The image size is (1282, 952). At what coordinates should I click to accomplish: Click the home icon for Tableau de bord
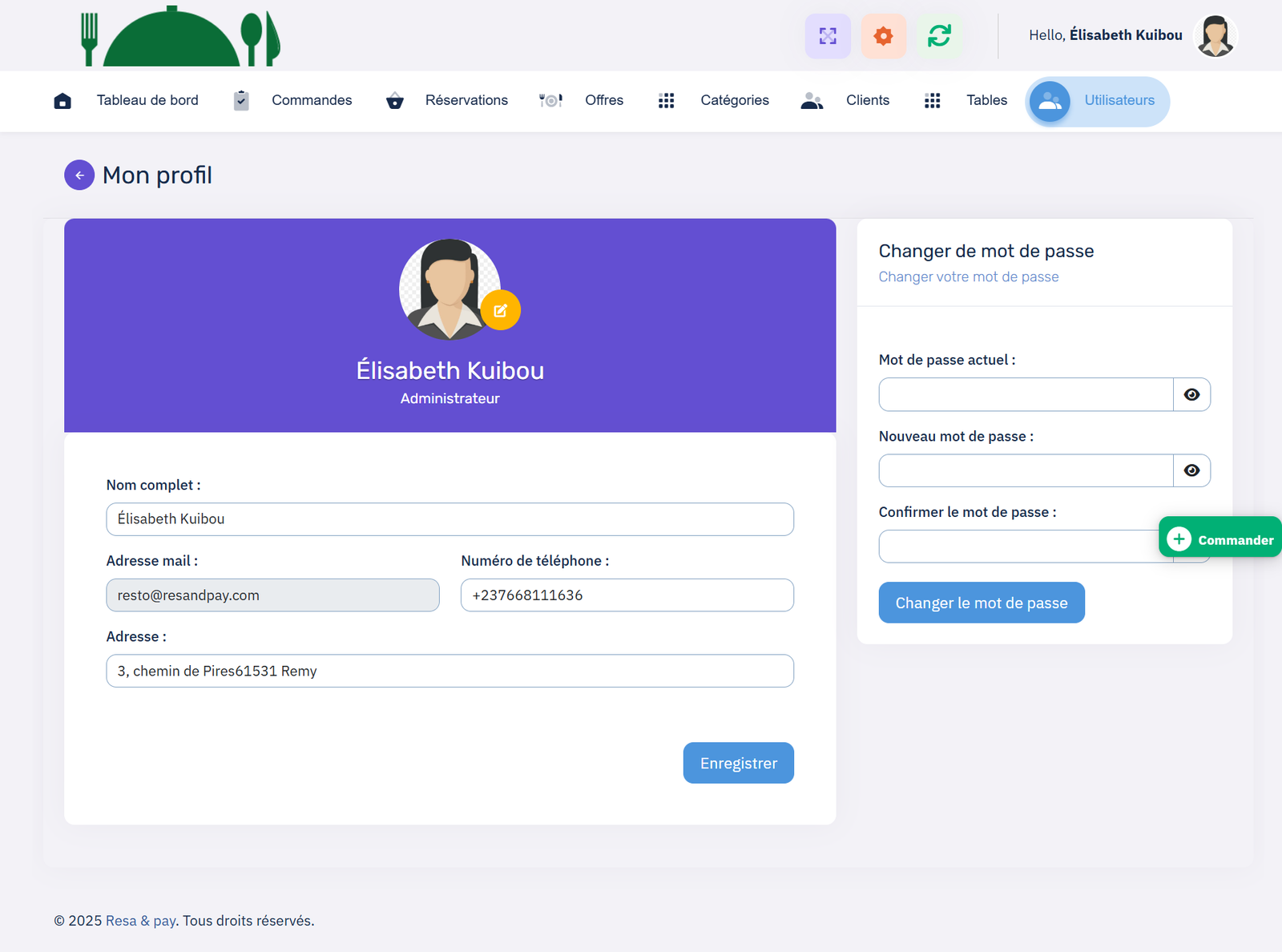62,100
